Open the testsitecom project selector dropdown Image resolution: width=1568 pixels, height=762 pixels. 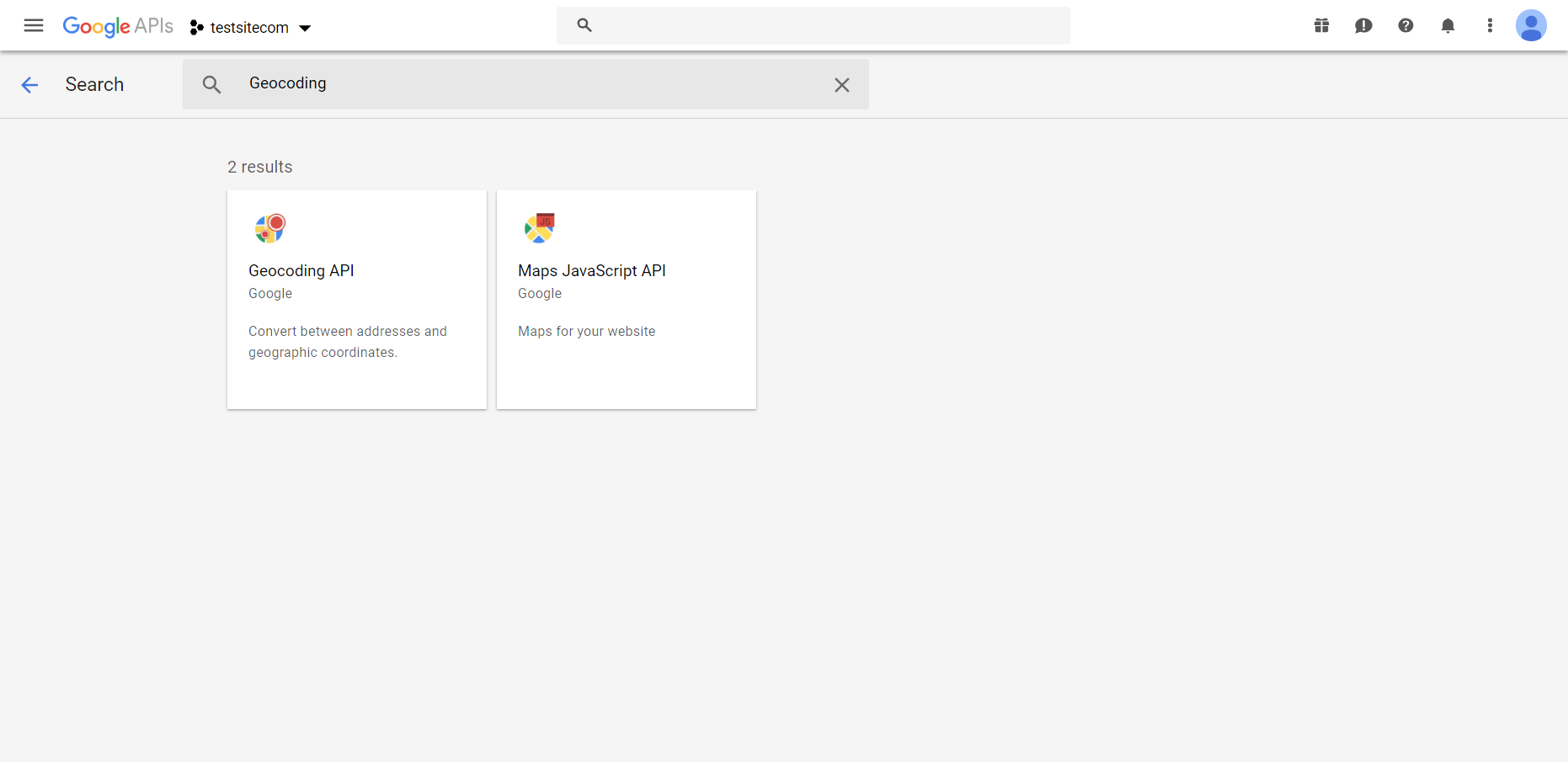click(251, 28)
